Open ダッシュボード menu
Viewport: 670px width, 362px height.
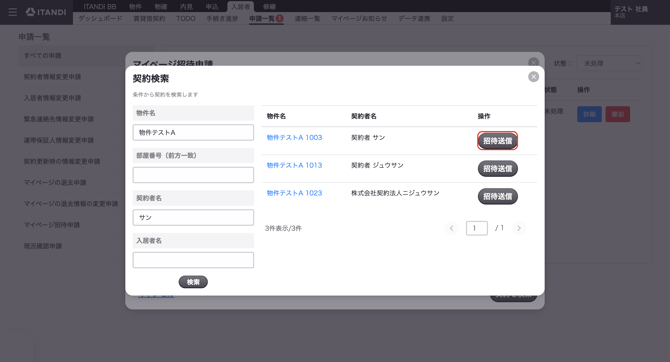click(100, 18)
